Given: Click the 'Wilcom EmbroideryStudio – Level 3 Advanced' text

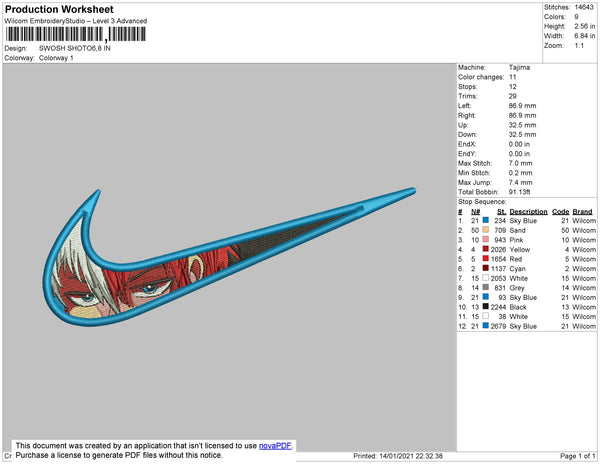Looking at the screenshot, I should (76, 21).
